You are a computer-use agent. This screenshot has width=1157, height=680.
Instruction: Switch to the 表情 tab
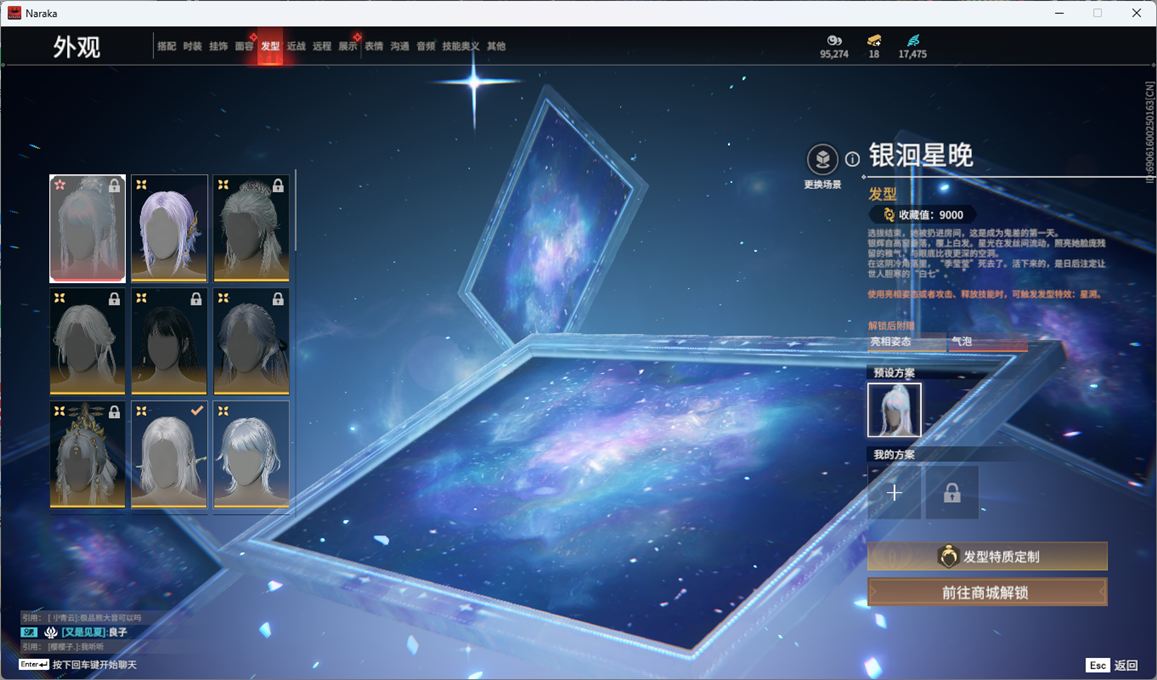pos(374,46)
